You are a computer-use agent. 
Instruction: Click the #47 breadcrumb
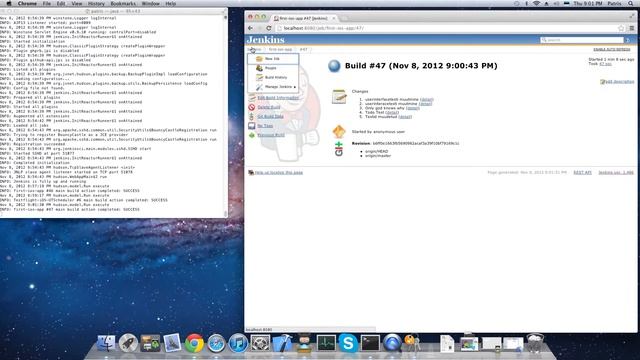(x=303, y=49)
